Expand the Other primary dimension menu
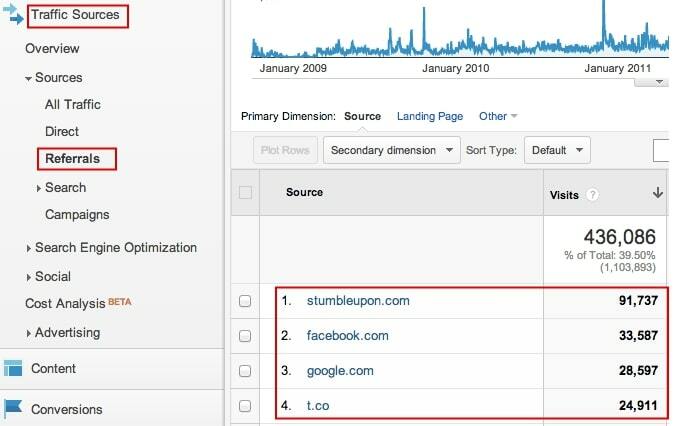The width and height of the screenshot is (676, 426). 498,116
